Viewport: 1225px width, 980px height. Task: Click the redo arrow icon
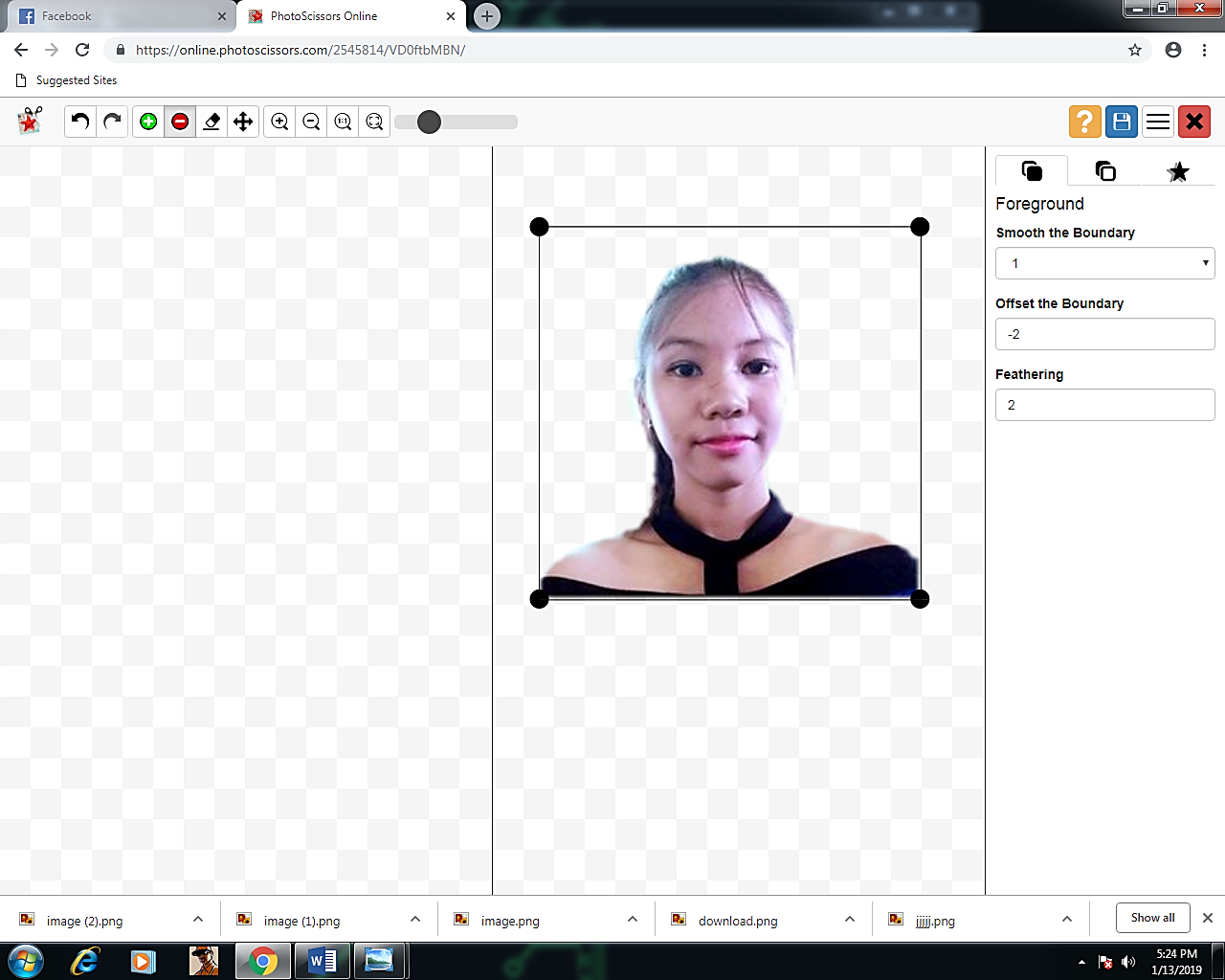113,122
